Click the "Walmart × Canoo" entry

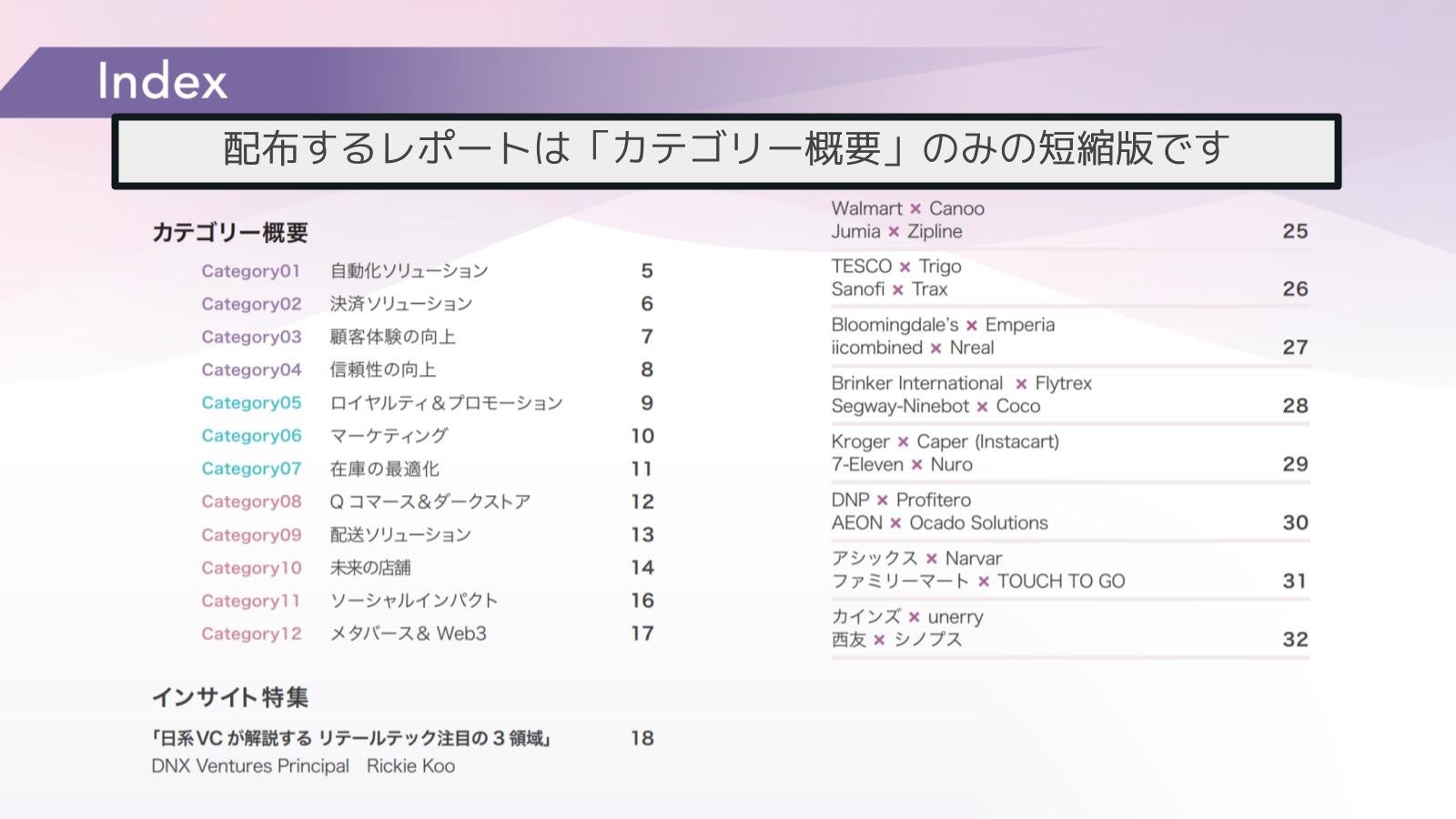(x=908, y=208)
